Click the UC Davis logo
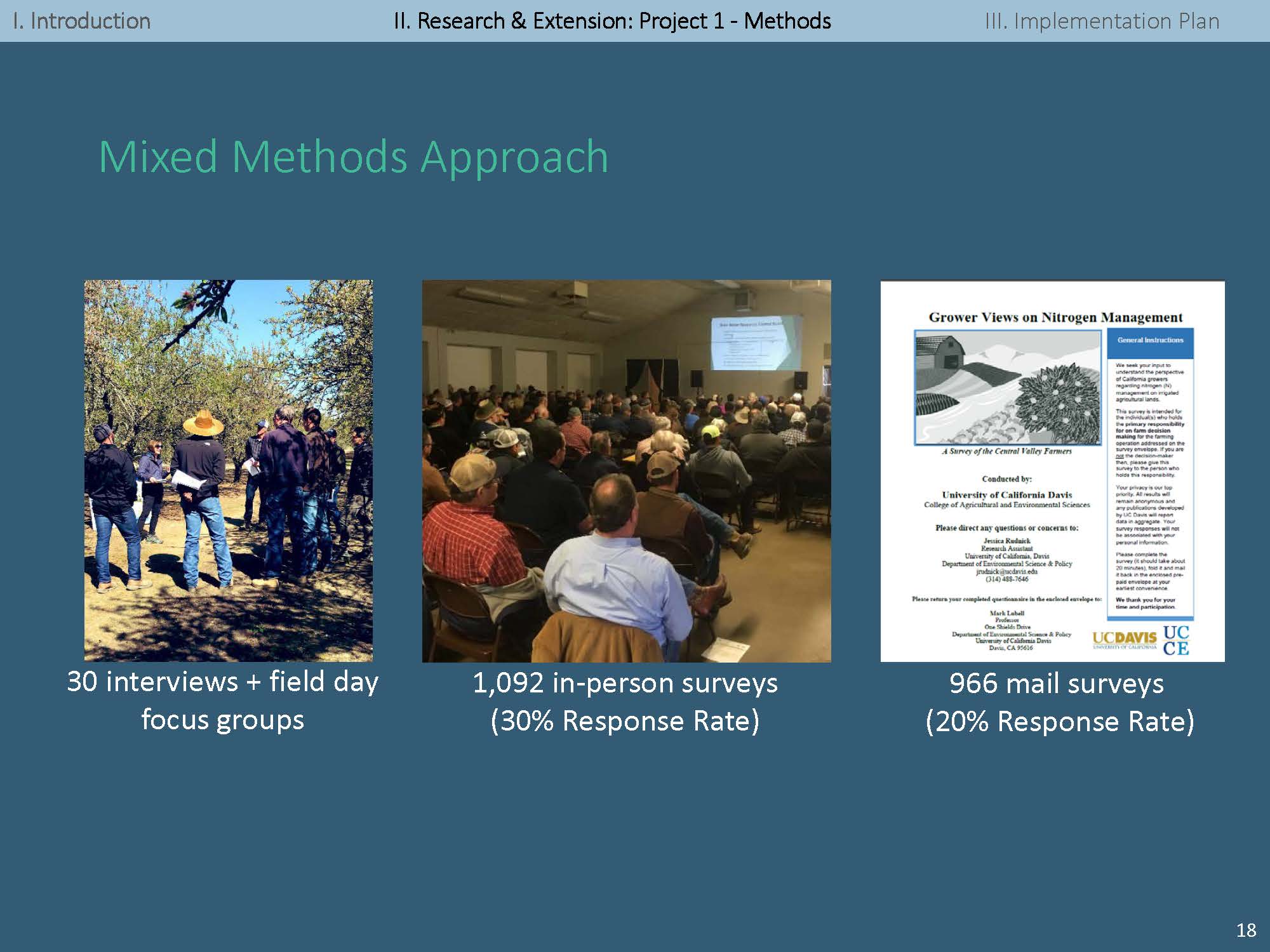Screen dimensions: 1270x952 (x=1125, y=638)
